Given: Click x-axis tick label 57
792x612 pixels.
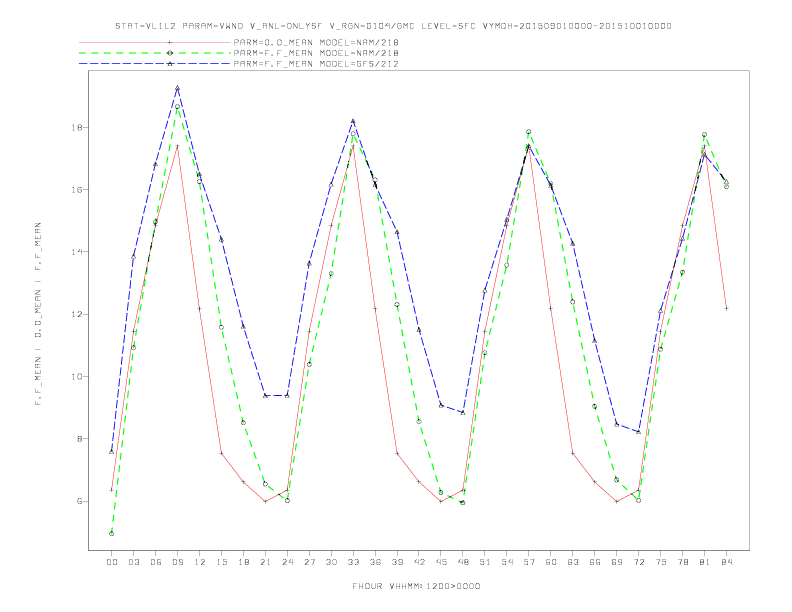Looking at the screenshot, I should click(x=529, y=562).
